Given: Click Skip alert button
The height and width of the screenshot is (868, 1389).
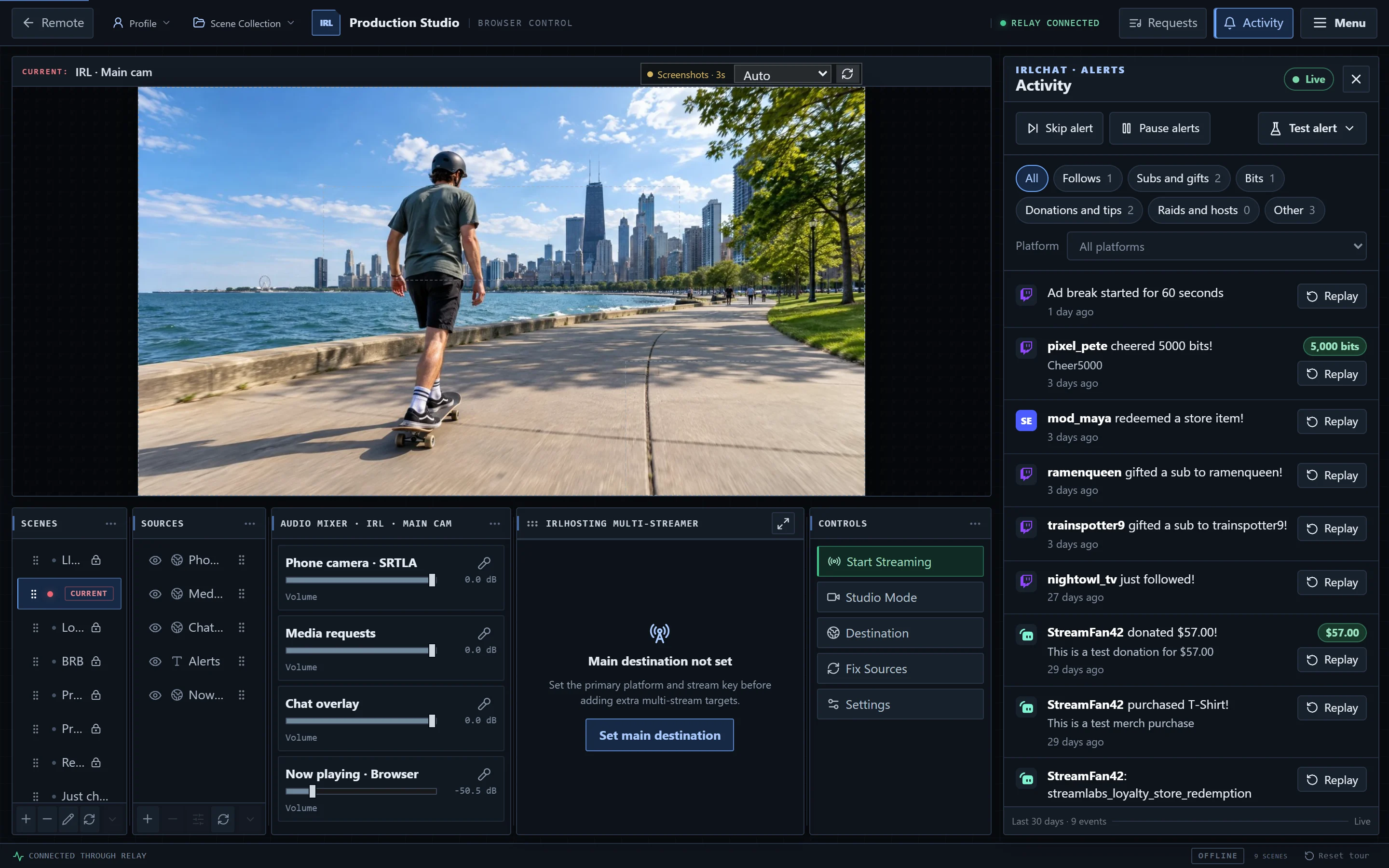Looking at the screenshot, I should [1060, 128].
